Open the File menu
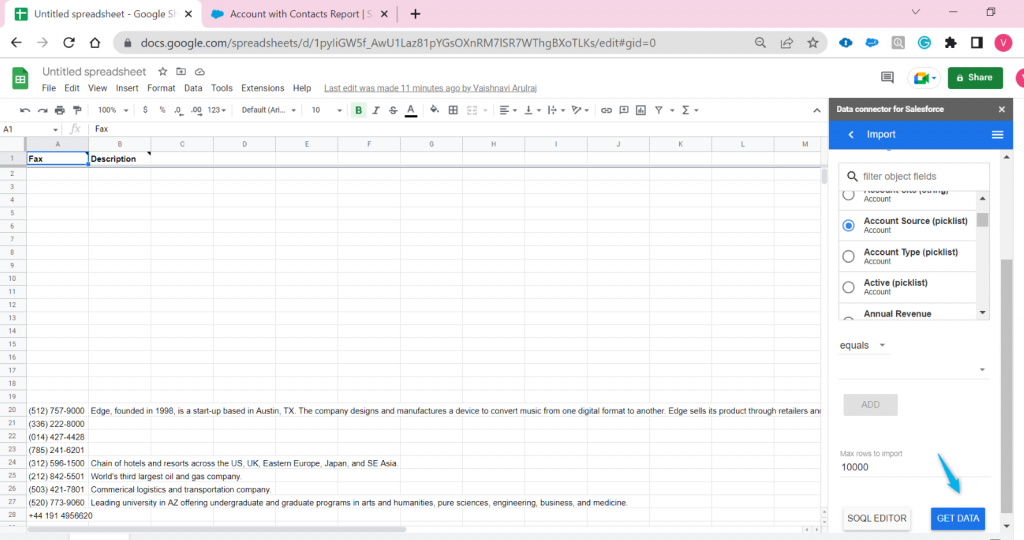This screenshot has width=1024, height=540. click(49, 88)
